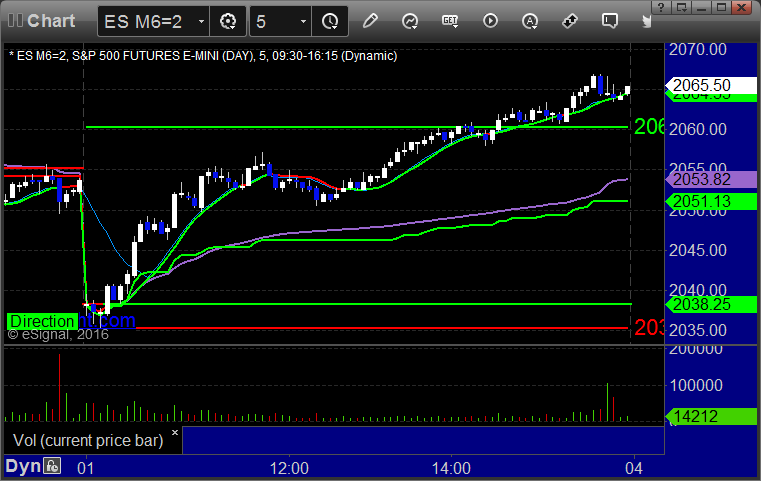Select the 2065.50 current price marker
This screenshot has width=761, height=481.
(x=711, y=85)
